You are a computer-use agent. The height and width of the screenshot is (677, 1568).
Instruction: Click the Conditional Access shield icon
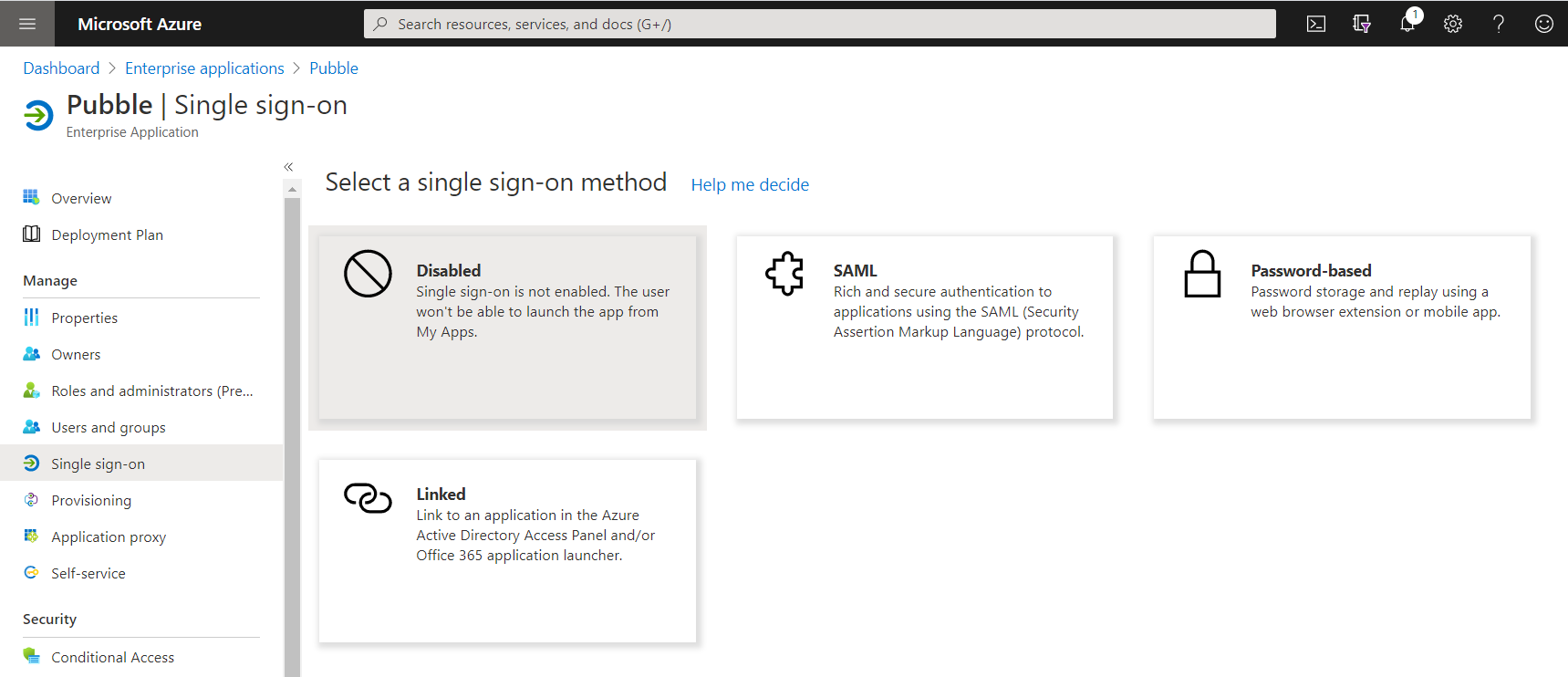pyautogui.click(x=31, y=656)
